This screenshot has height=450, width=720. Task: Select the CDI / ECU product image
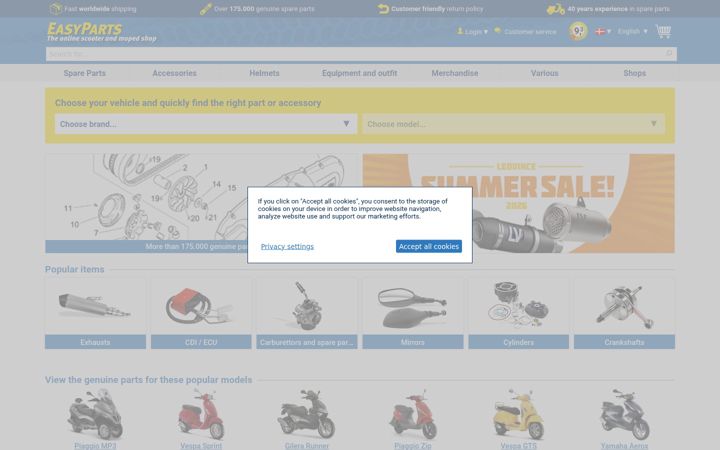pos(201,306)
